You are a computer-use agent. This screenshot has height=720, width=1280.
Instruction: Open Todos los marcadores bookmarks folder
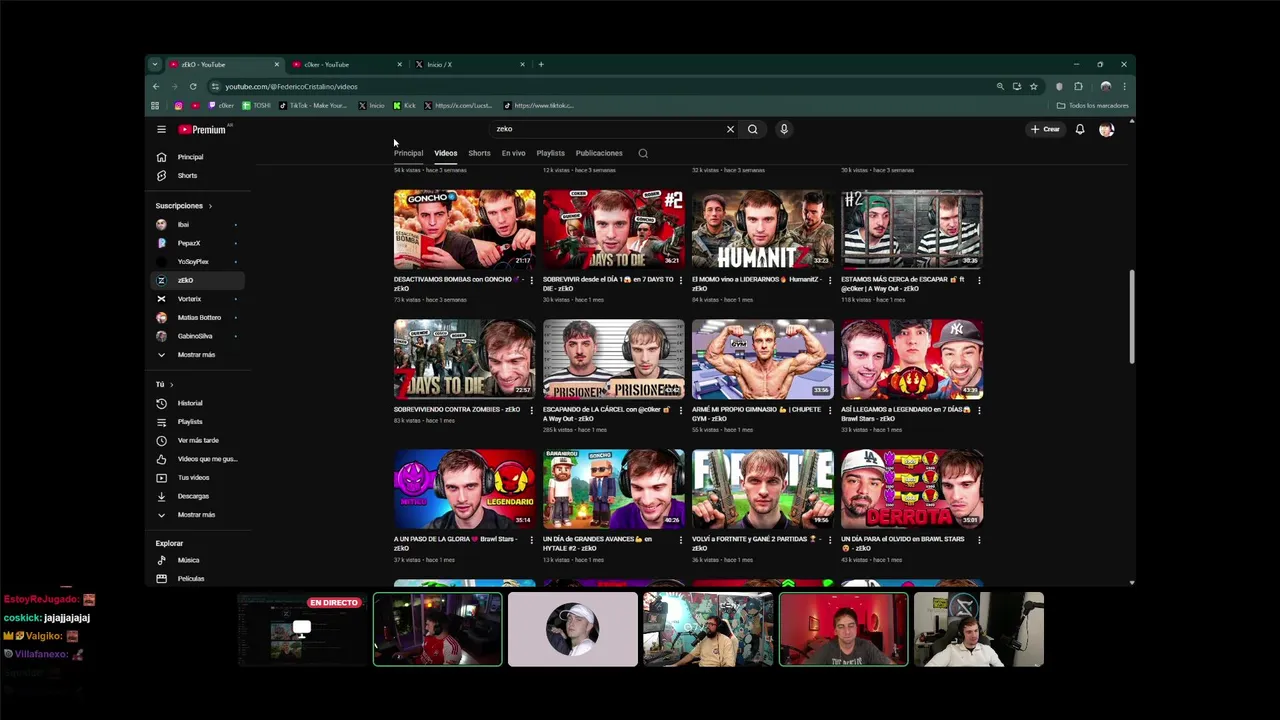tap(1092, 105)
